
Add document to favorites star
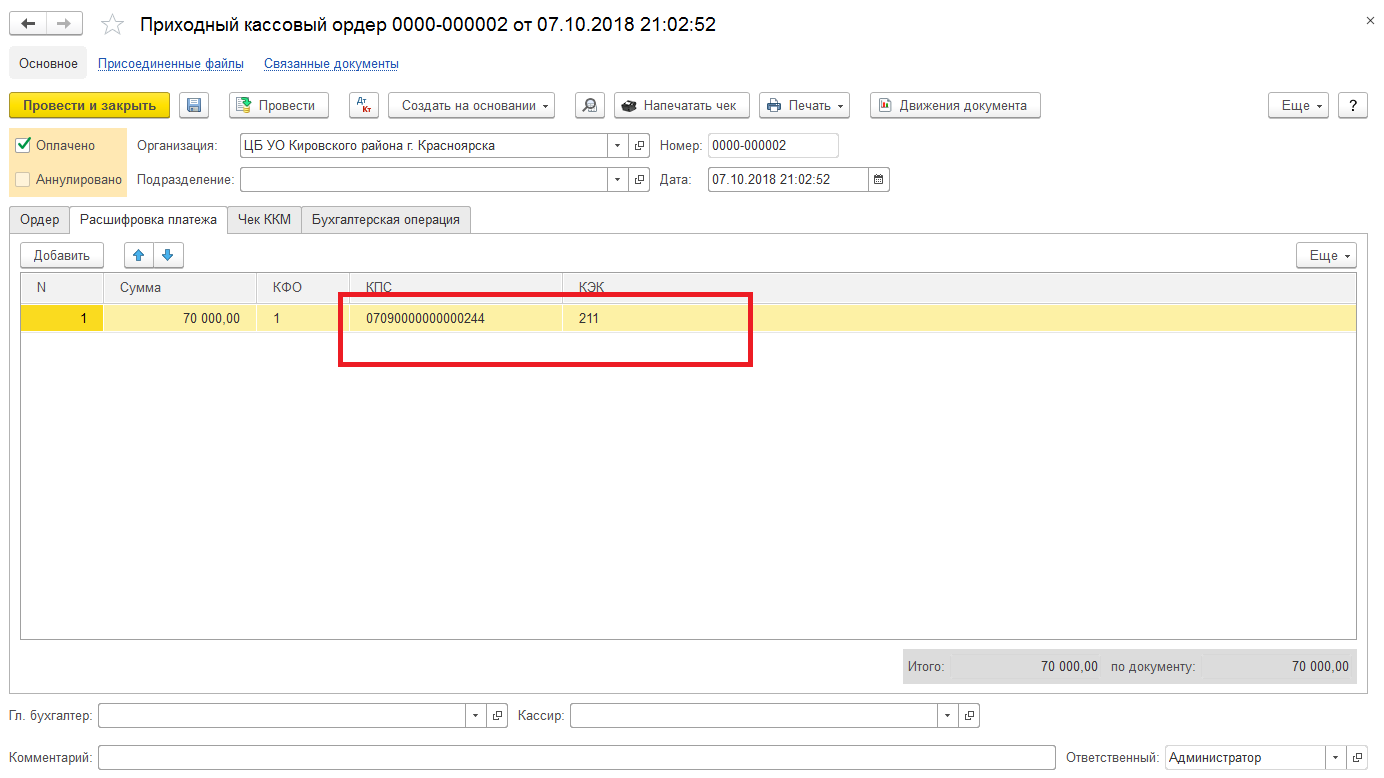113,25
